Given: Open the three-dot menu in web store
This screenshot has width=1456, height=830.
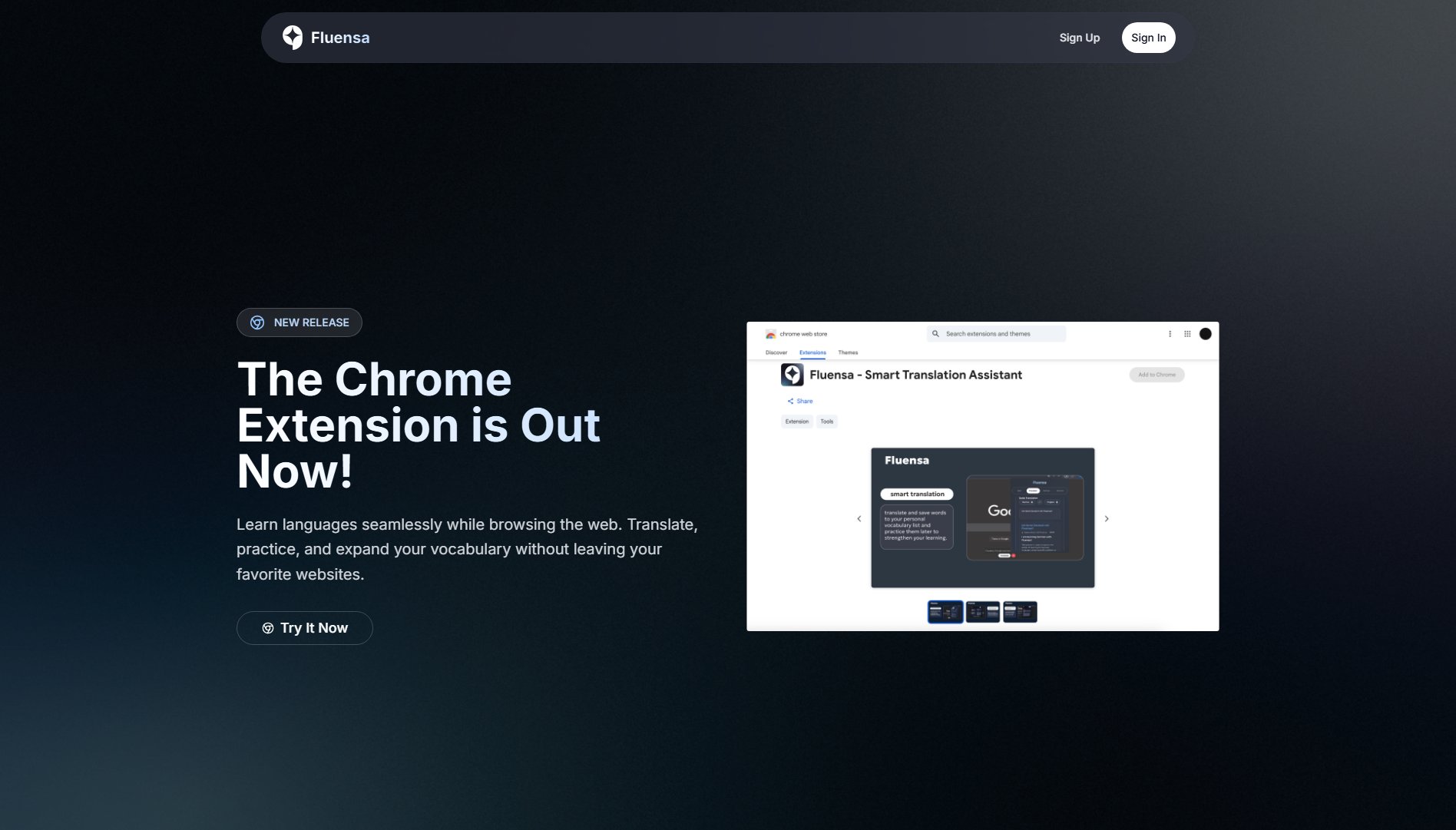Looking at the screenshot, I should [1170, 334].
